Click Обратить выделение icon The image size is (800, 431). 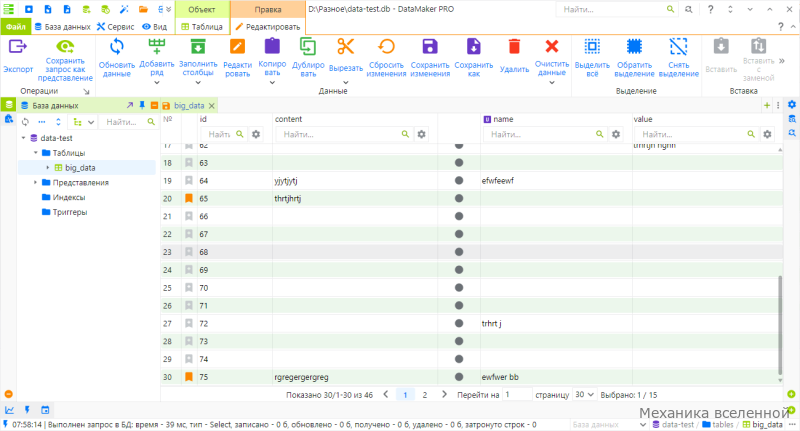click(634, 47)
